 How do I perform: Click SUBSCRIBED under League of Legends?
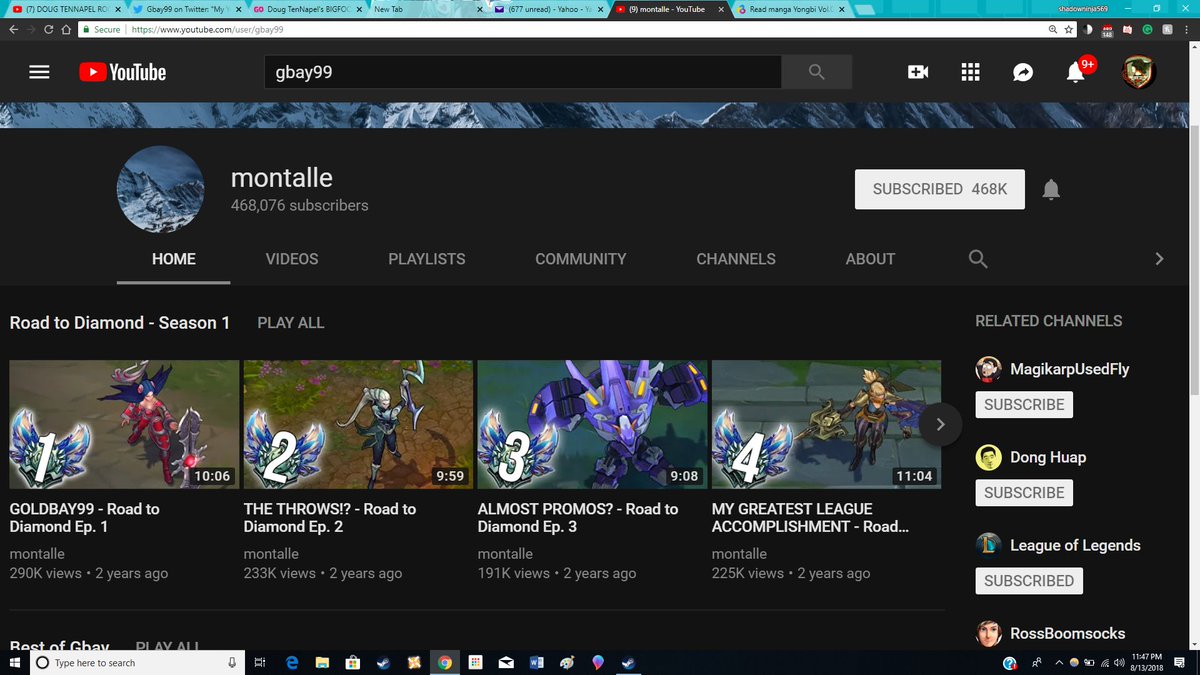1029,581
